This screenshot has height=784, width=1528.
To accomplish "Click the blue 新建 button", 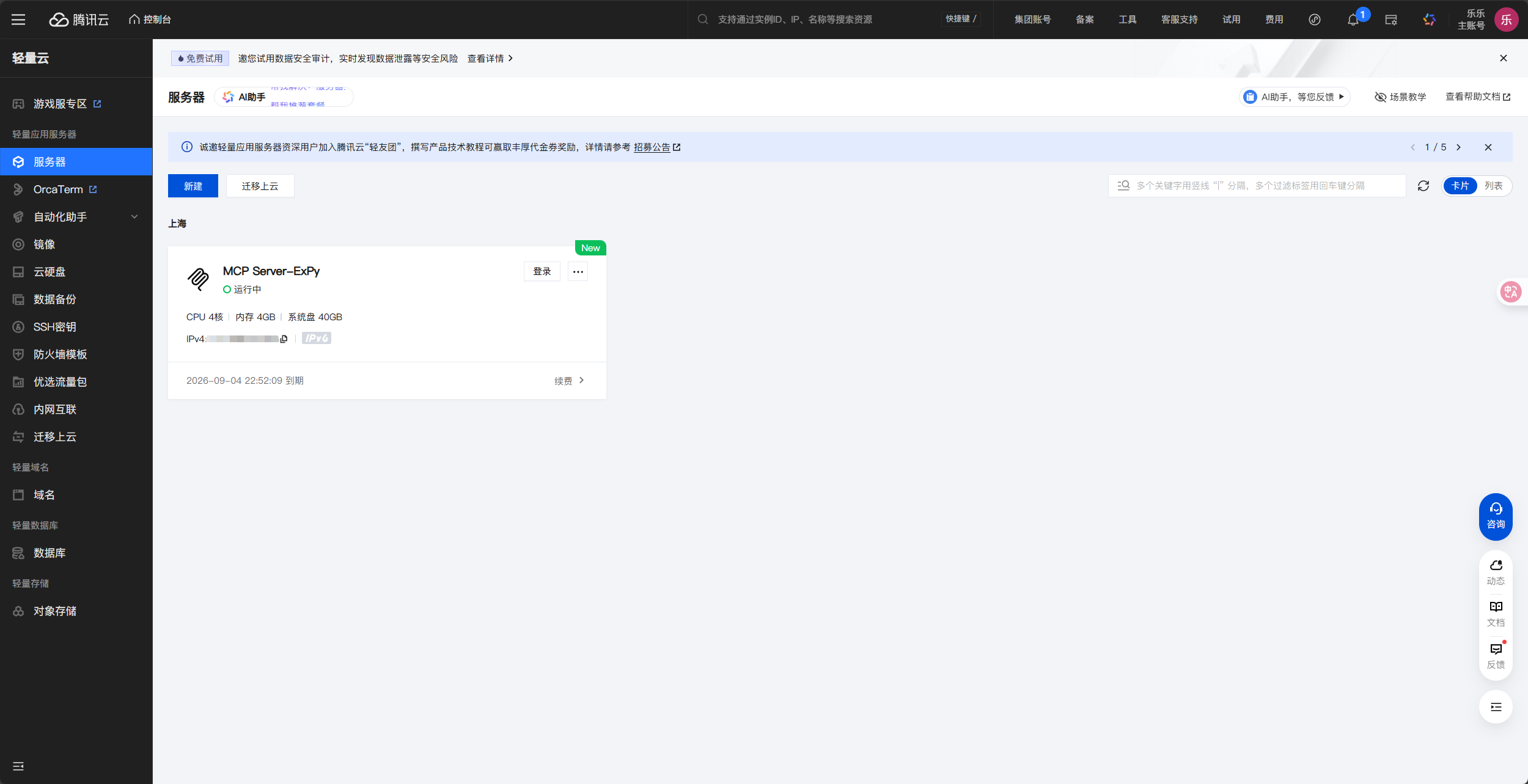I will (193, 186).
